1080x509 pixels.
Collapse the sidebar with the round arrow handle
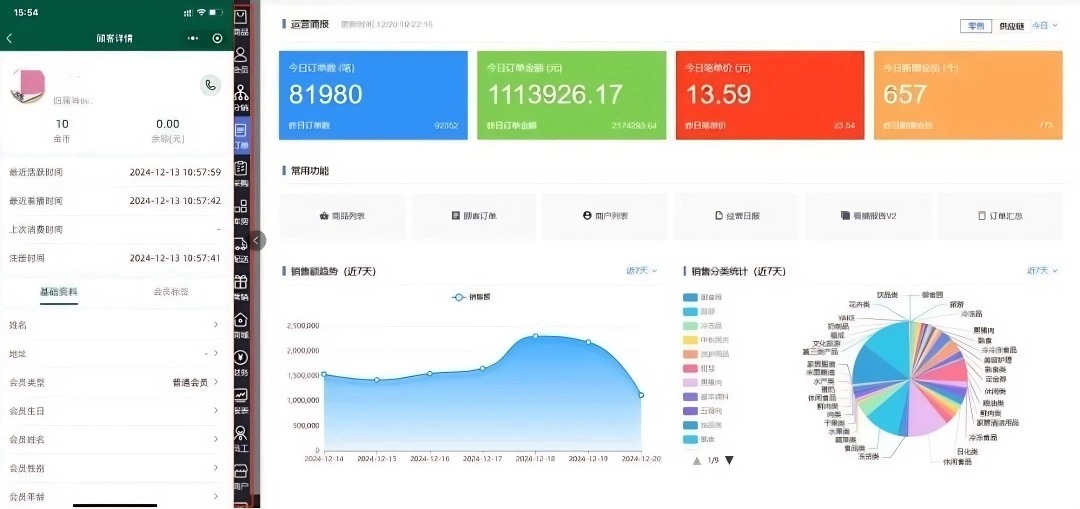[x=258, y=240]
